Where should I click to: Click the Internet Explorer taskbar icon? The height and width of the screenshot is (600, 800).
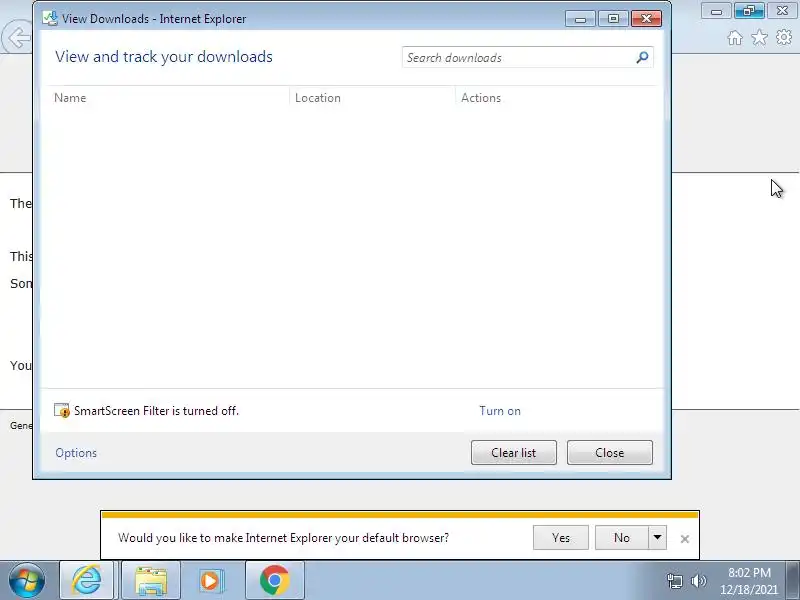click(87, 581)
